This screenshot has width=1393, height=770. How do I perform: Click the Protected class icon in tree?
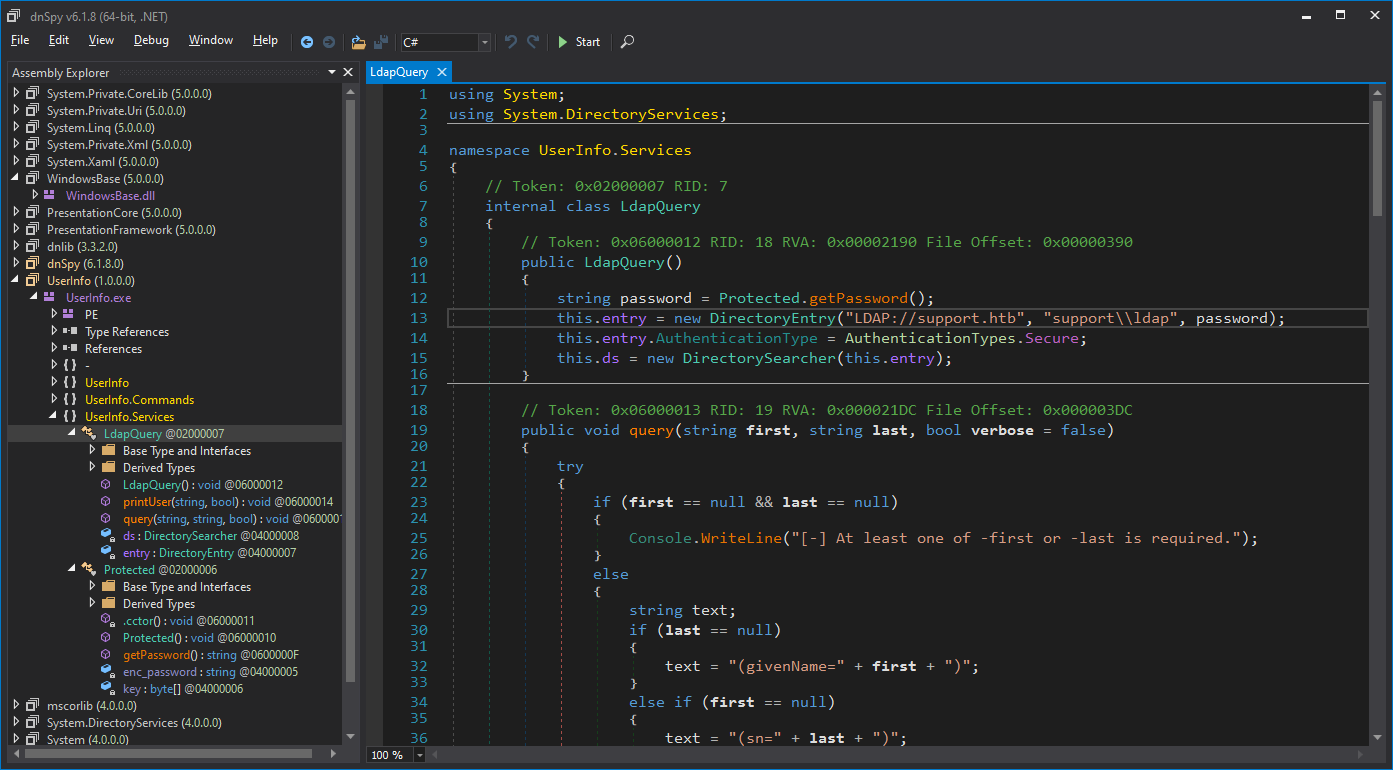point(89,569)
